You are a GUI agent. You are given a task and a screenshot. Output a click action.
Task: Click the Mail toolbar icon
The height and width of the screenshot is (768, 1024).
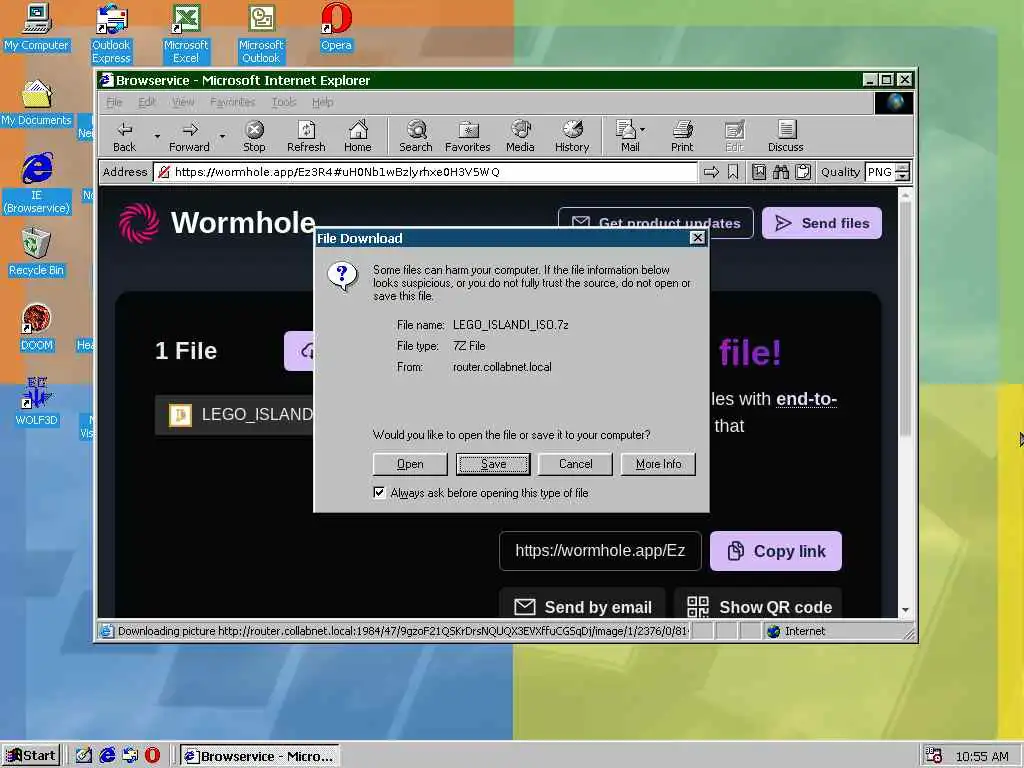coord(627,136)
